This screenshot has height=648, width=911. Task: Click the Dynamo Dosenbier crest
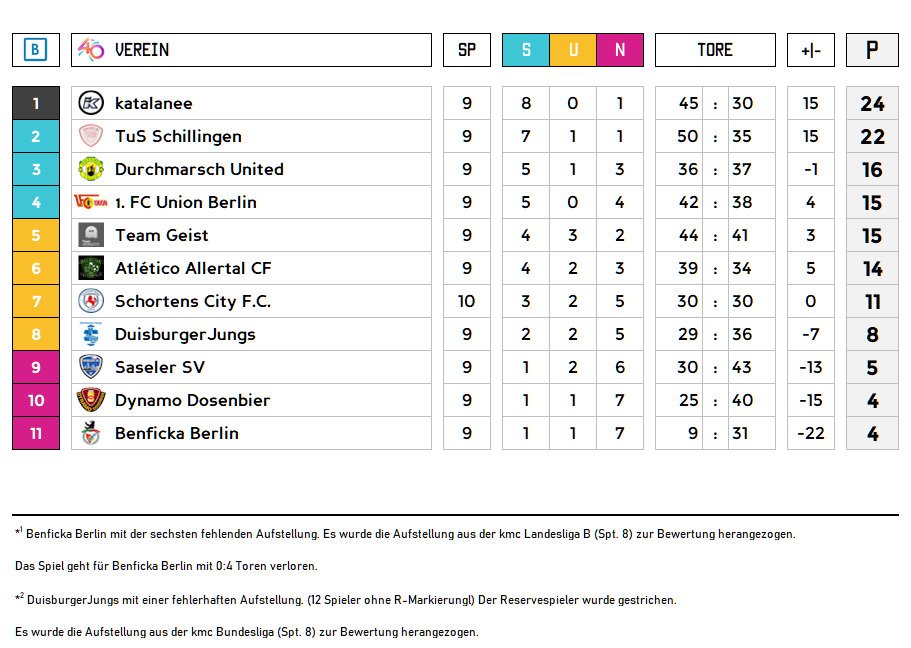[x=91, y=400]
